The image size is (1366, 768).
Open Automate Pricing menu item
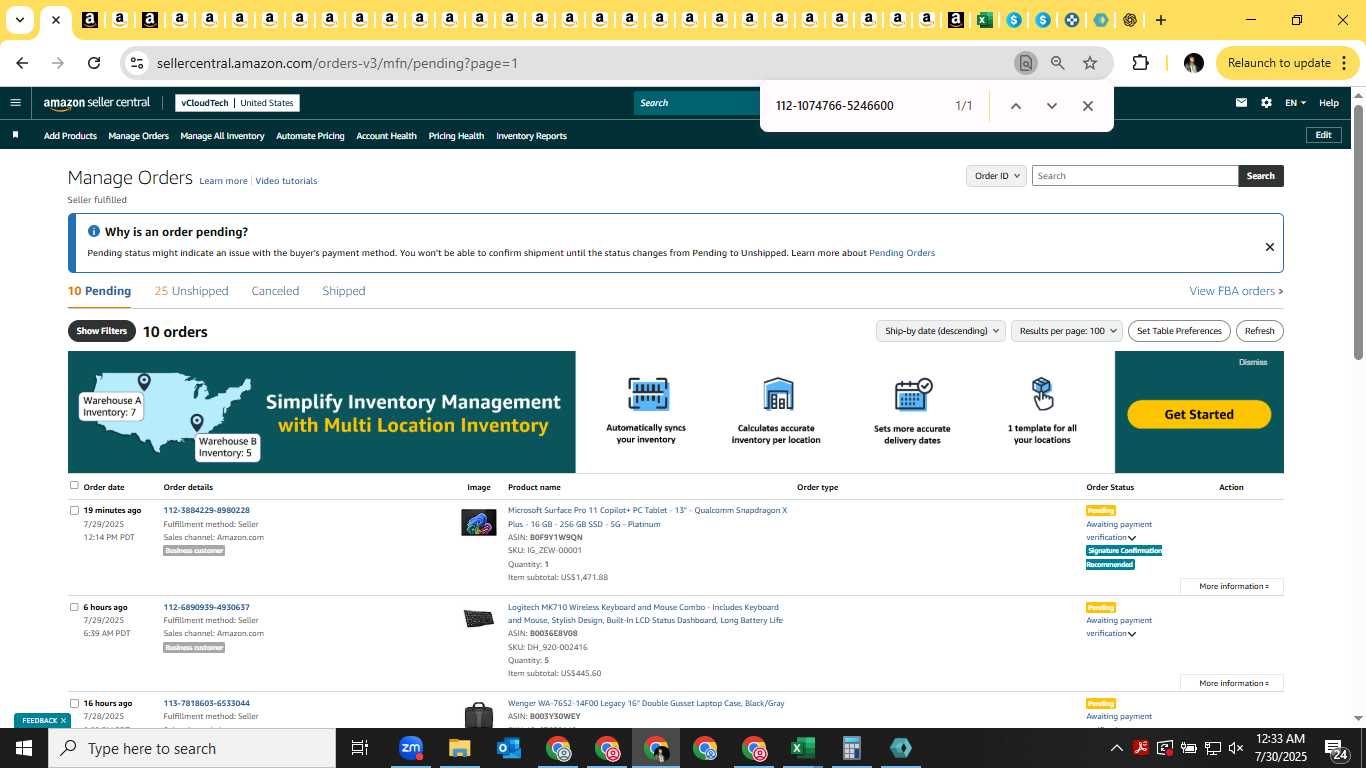[x=310, y=136]
